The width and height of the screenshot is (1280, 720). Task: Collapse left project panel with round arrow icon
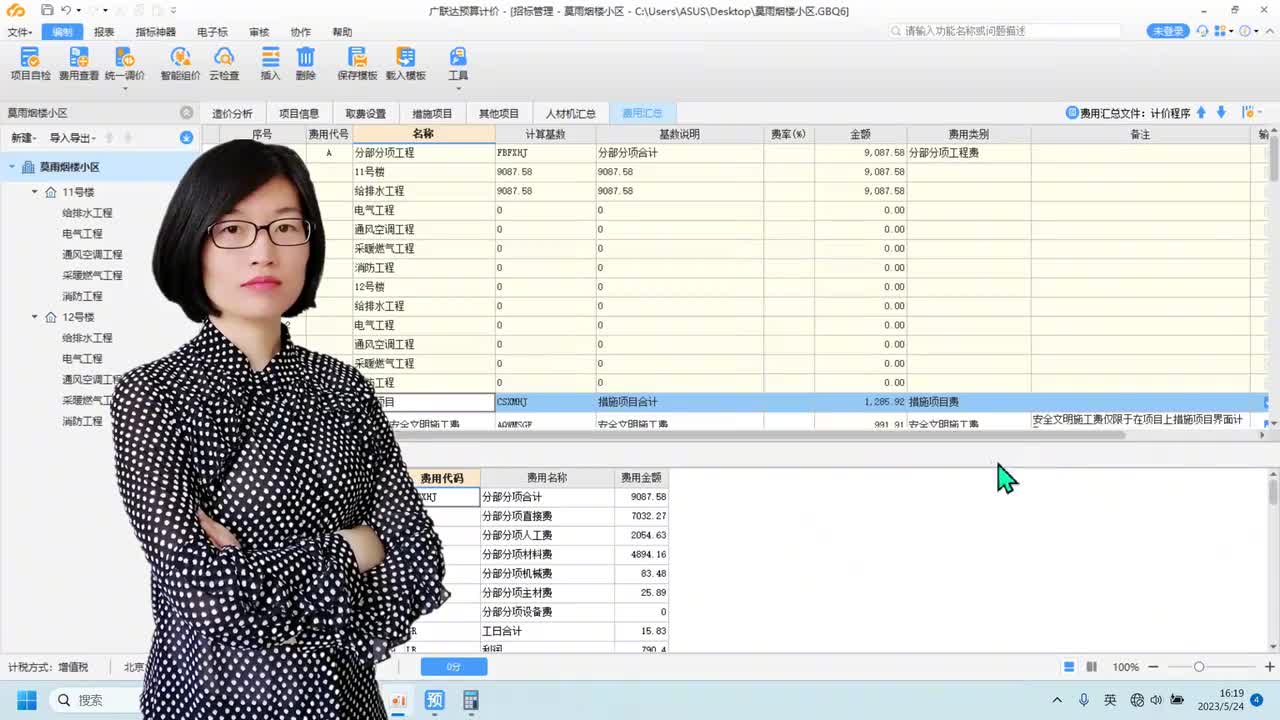pyautogui.click(x=186, y=113)
